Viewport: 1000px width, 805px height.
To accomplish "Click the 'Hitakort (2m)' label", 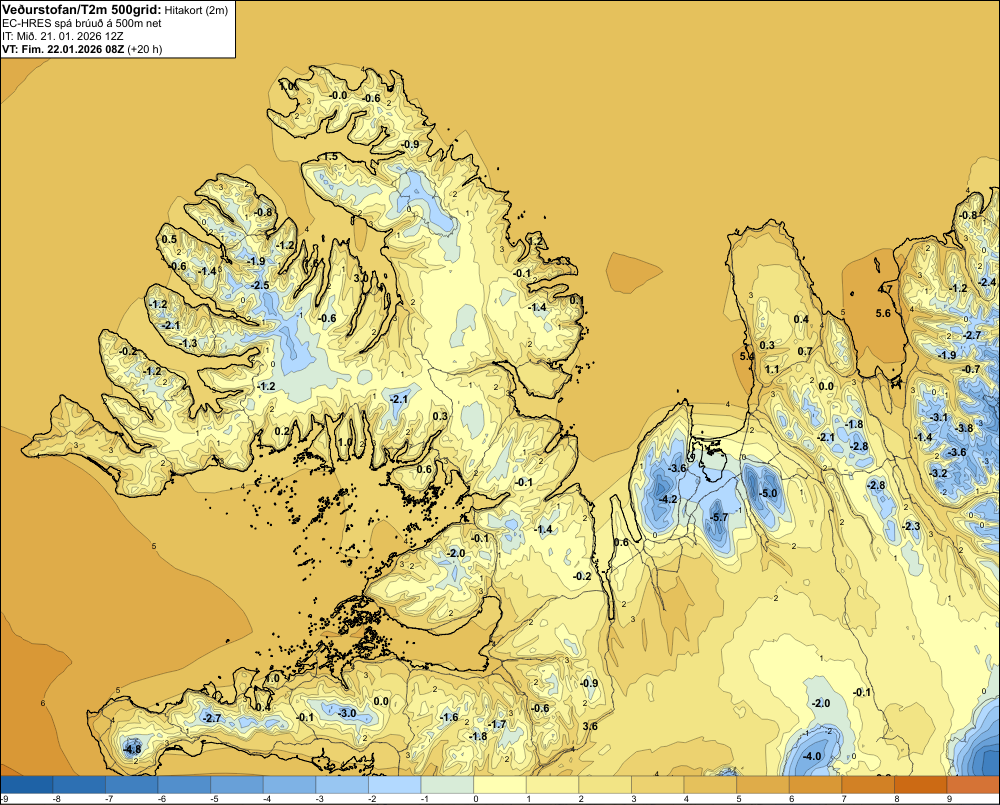I will pos(195,10).
